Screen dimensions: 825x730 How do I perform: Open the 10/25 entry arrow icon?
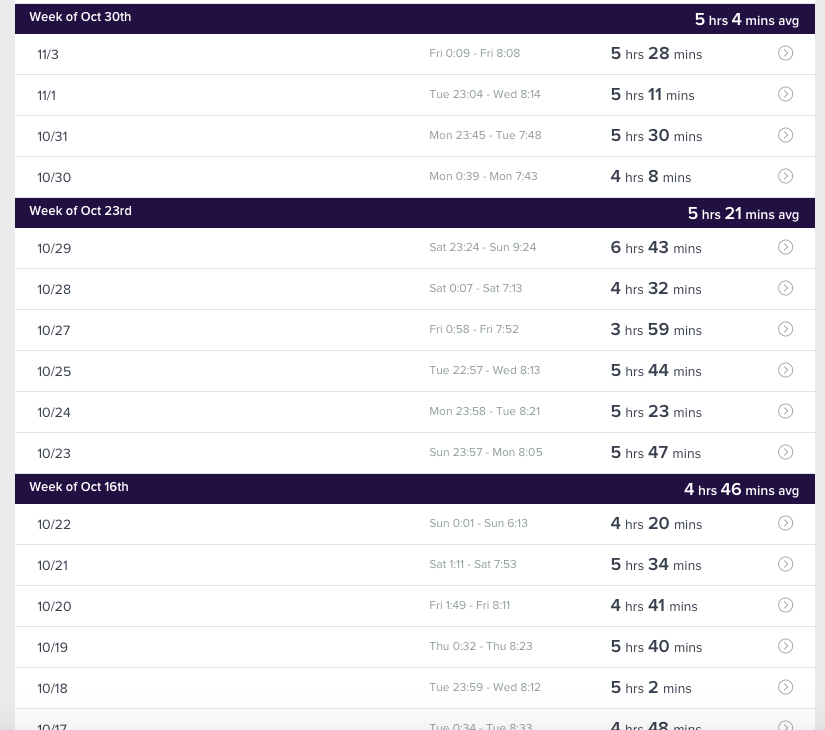[x=785, y=370]
